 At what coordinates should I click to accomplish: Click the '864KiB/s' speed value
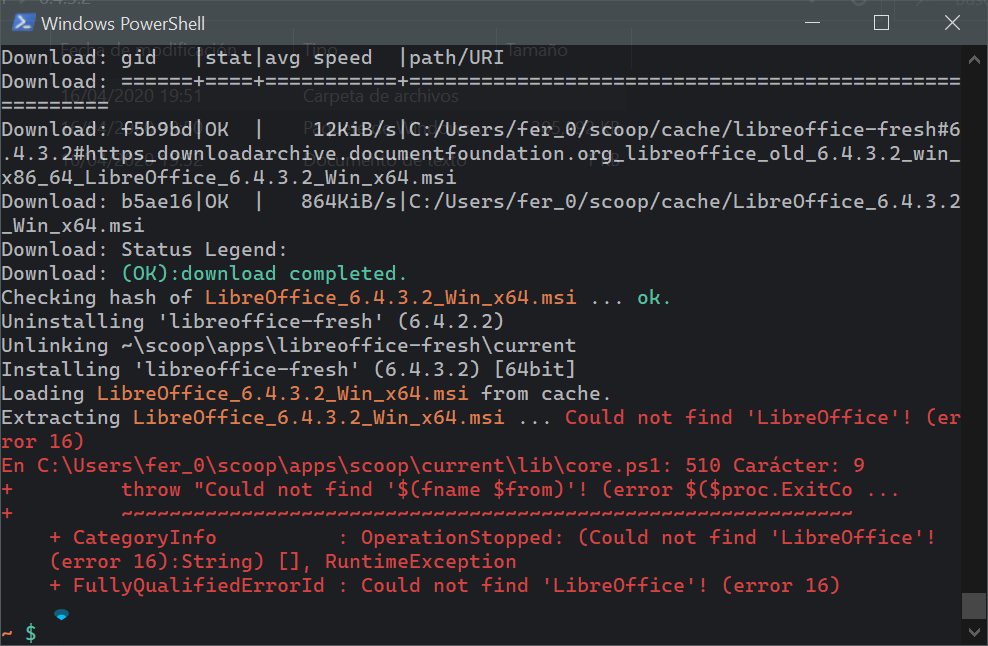click(348, 201)
